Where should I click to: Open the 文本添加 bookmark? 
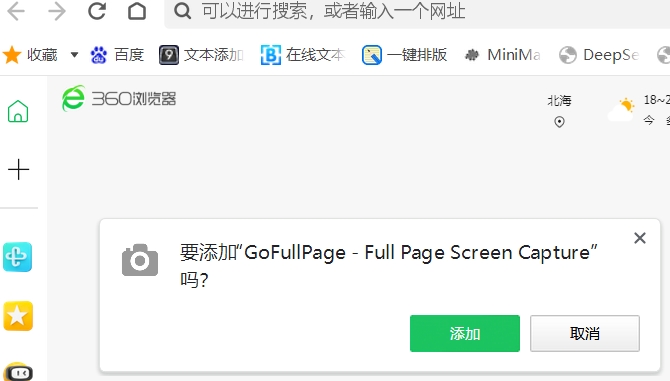[201, 55]
